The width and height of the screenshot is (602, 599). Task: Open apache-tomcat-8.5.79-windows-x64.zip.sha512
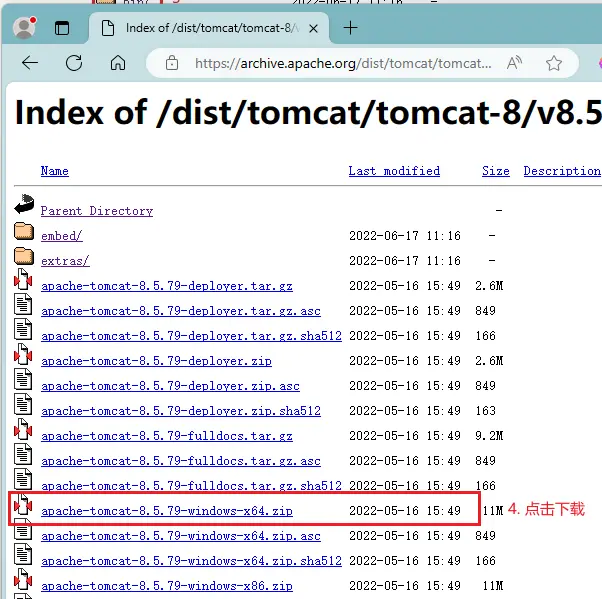pyautogui.click(x=191, y=561)
